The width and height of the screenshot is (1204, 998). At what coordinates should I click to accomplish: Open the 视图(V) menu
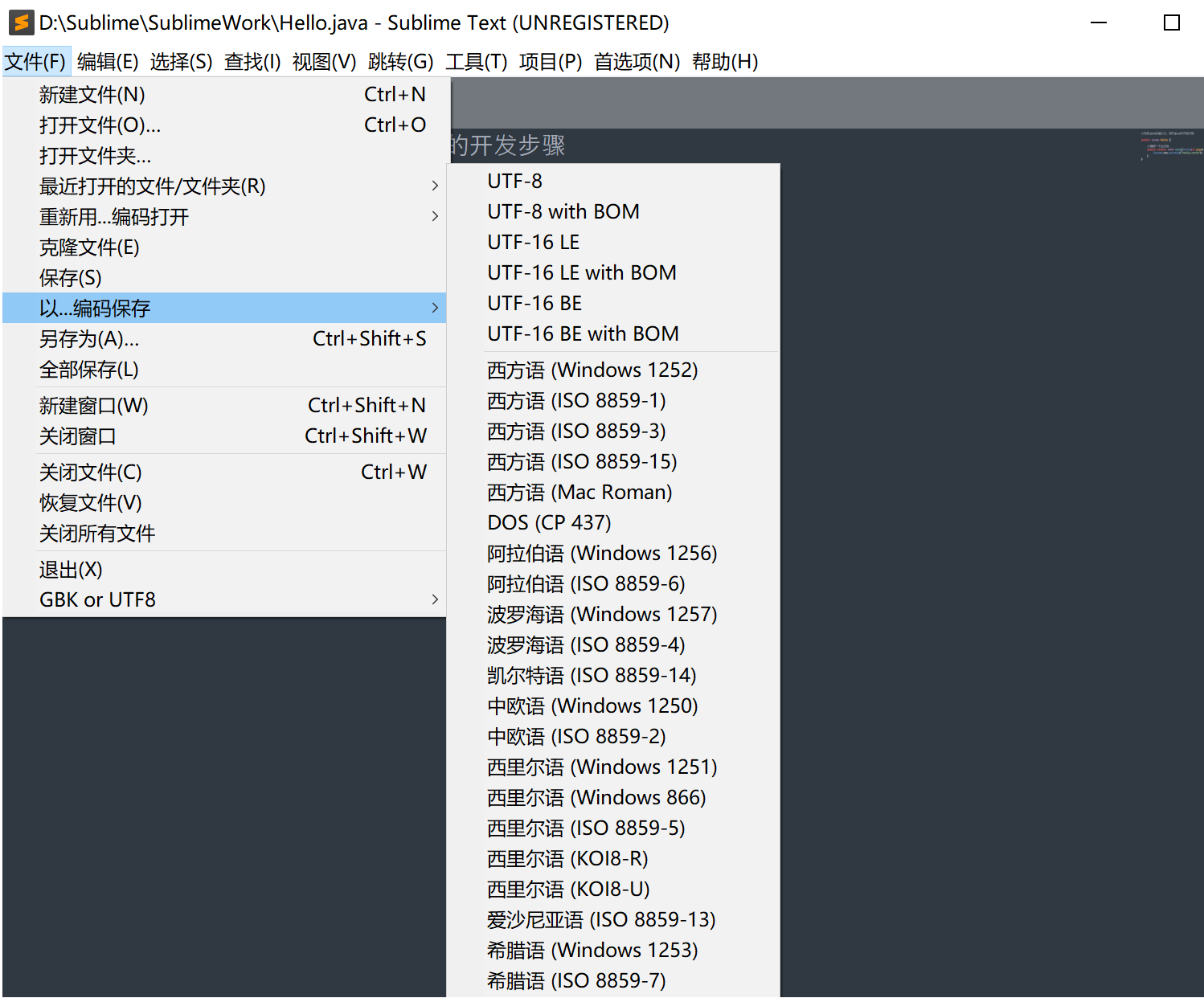pos(324,61)
